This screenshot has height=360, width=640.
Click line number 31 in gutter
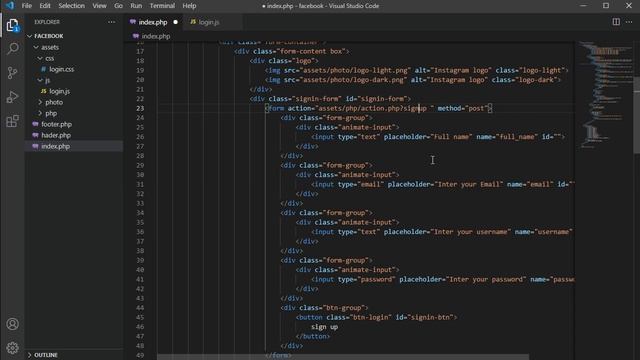140,184
